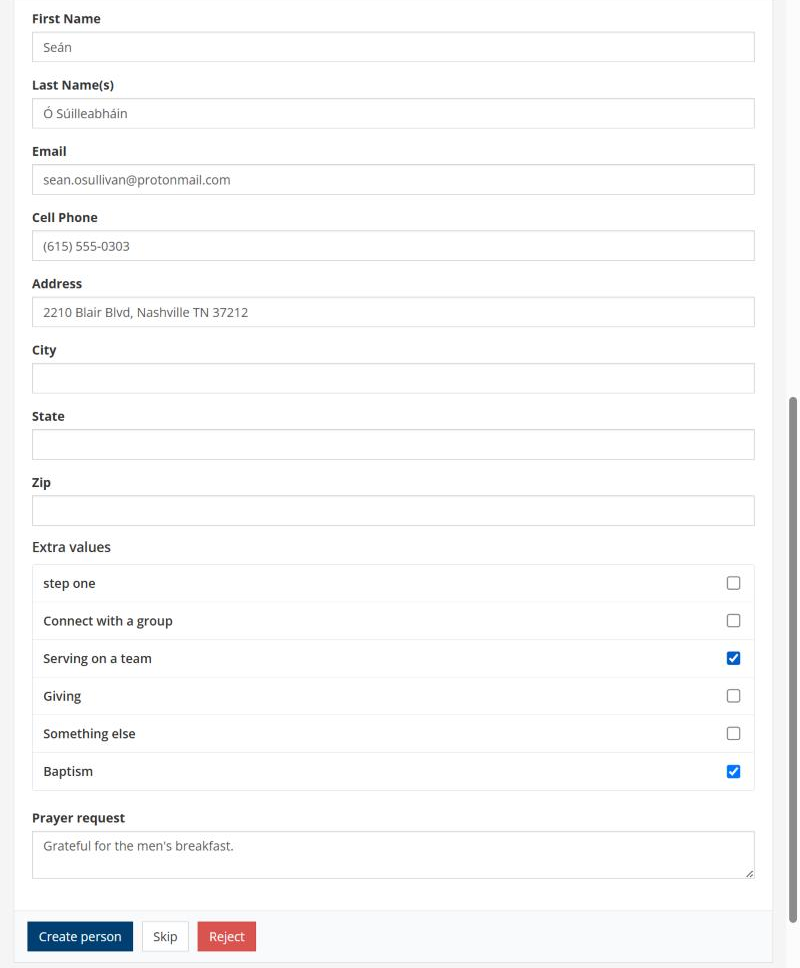Click the step one label text
The height and width of the screenshot is (968, 800).
pos(69,583)
